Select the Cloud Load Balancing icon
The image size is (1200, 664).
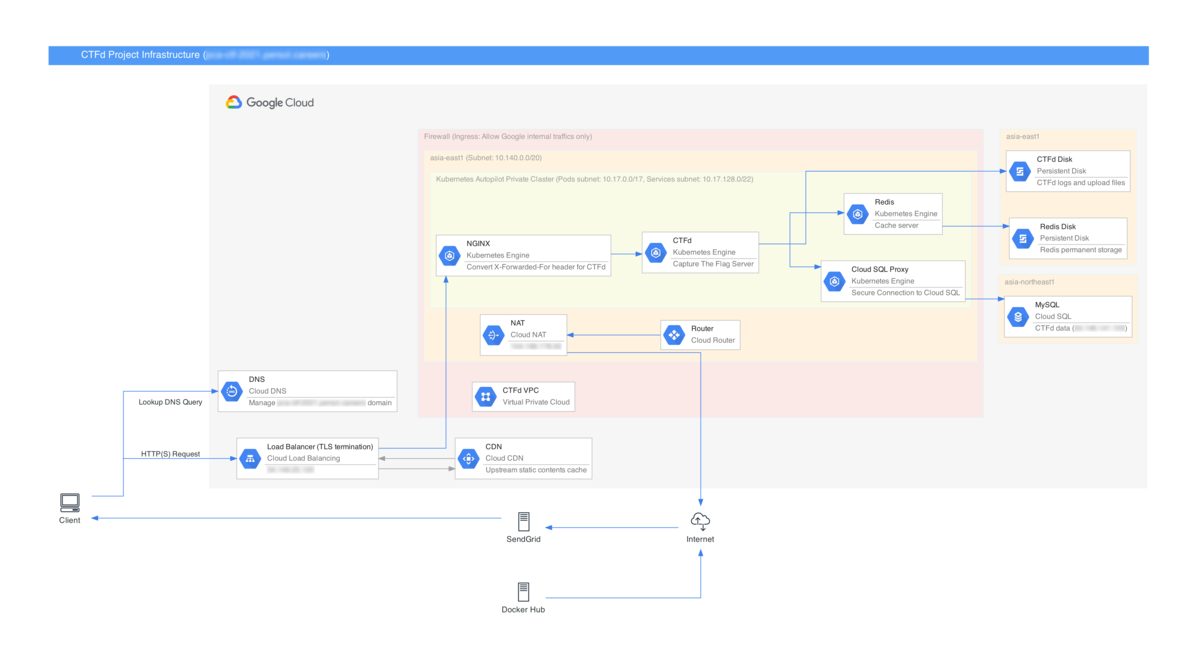[250, 459]
